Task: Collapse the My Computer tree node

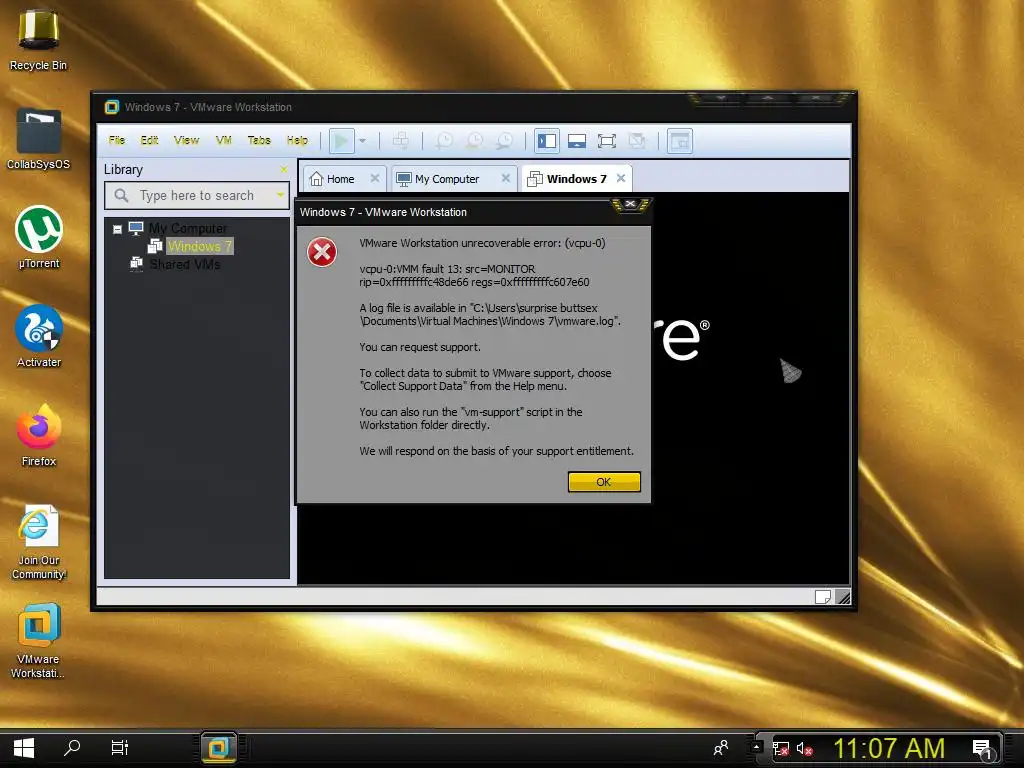Action: tap(118, 229)
